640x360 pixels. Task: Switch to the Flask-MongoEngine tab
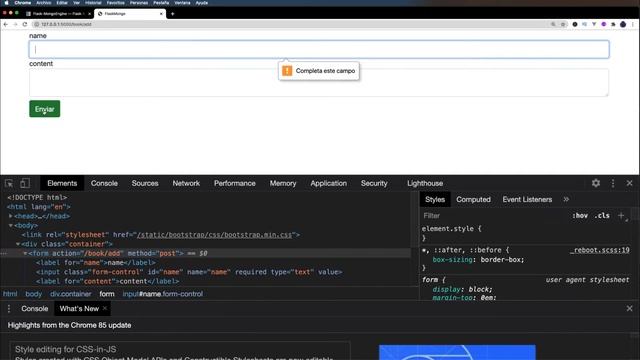[x=57, y=14]
